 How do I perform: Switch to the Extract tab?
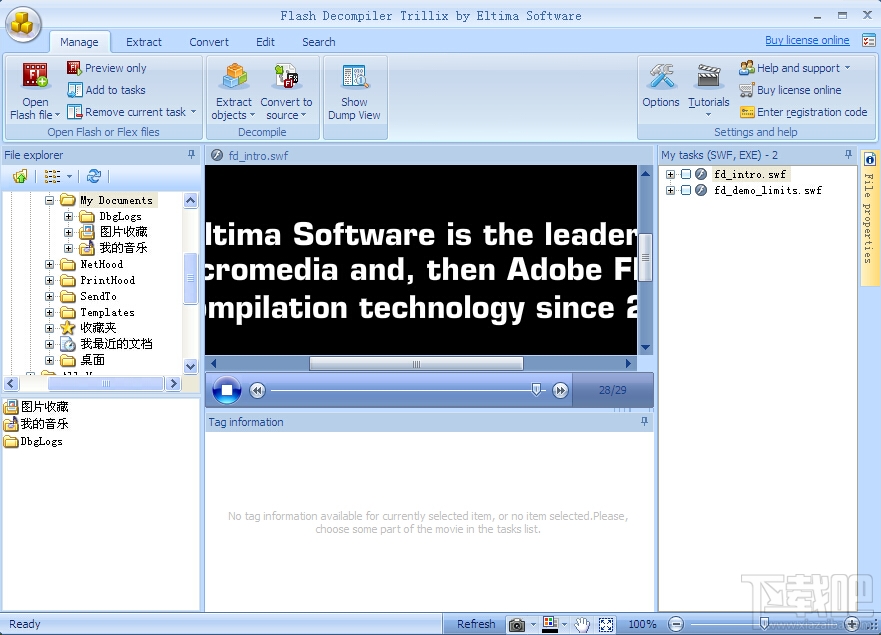pyautogui.click(x=144, y=42)
